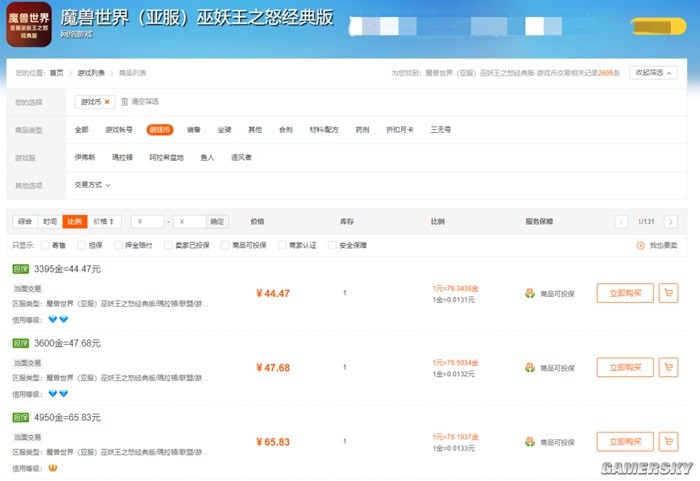Enable the 商品可投保 filter checkbox
The image size is (700, 481).
point(225,245)
